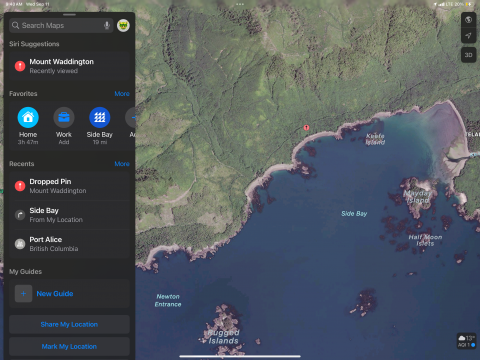This screenshot has height=360, width=480.
Task: Open the user profile avatar
Action: point(123,26)
